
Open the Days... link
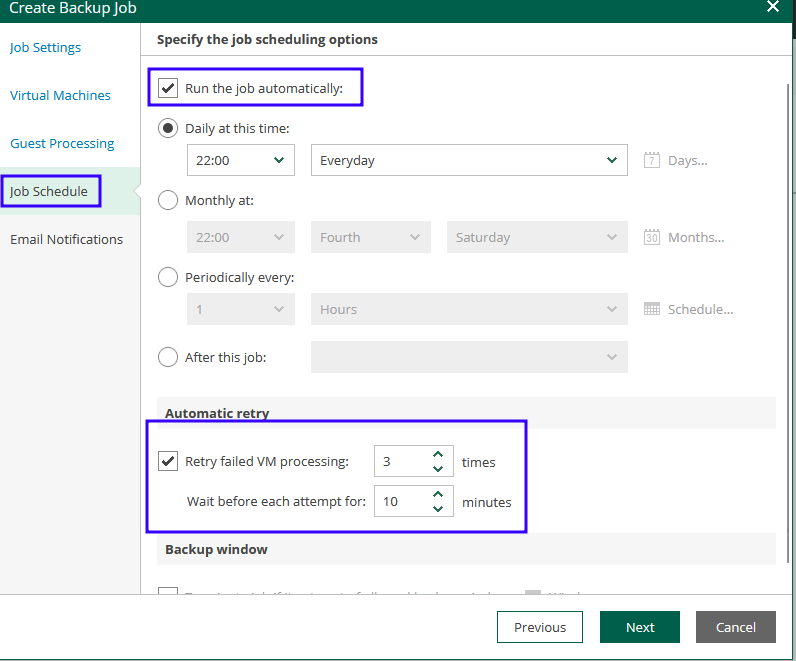[687, 160]
